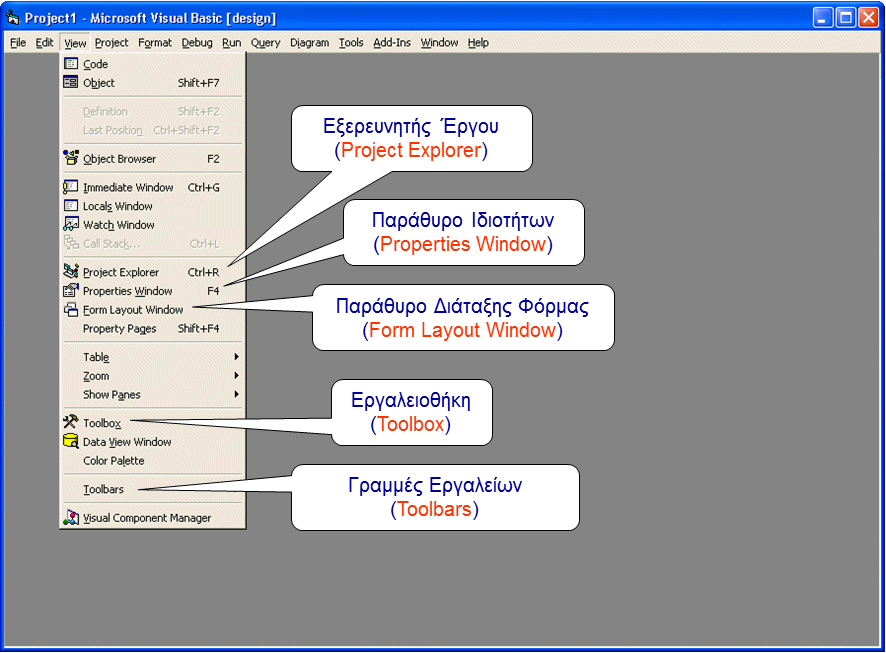
Task: Choose Object Browser from View menu
Action: click(x=153, y=159)
